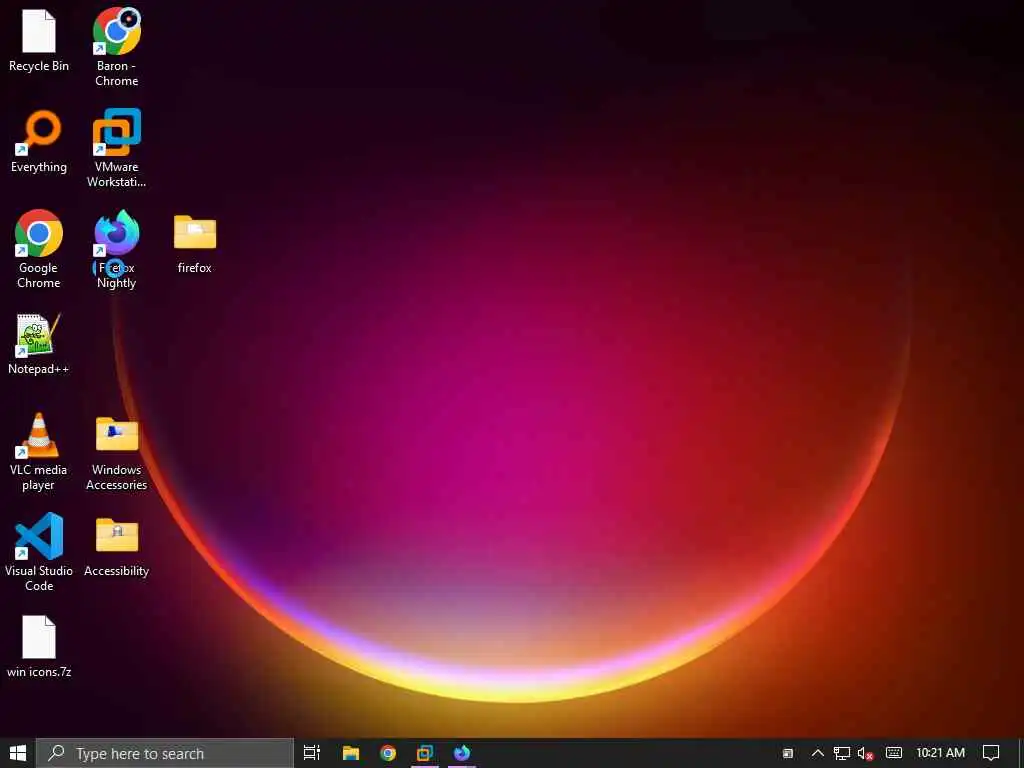The width and height of the screenshot is (1024, 768).
Task: Select the Recycle Bin desktop icon
Action: 39,40
